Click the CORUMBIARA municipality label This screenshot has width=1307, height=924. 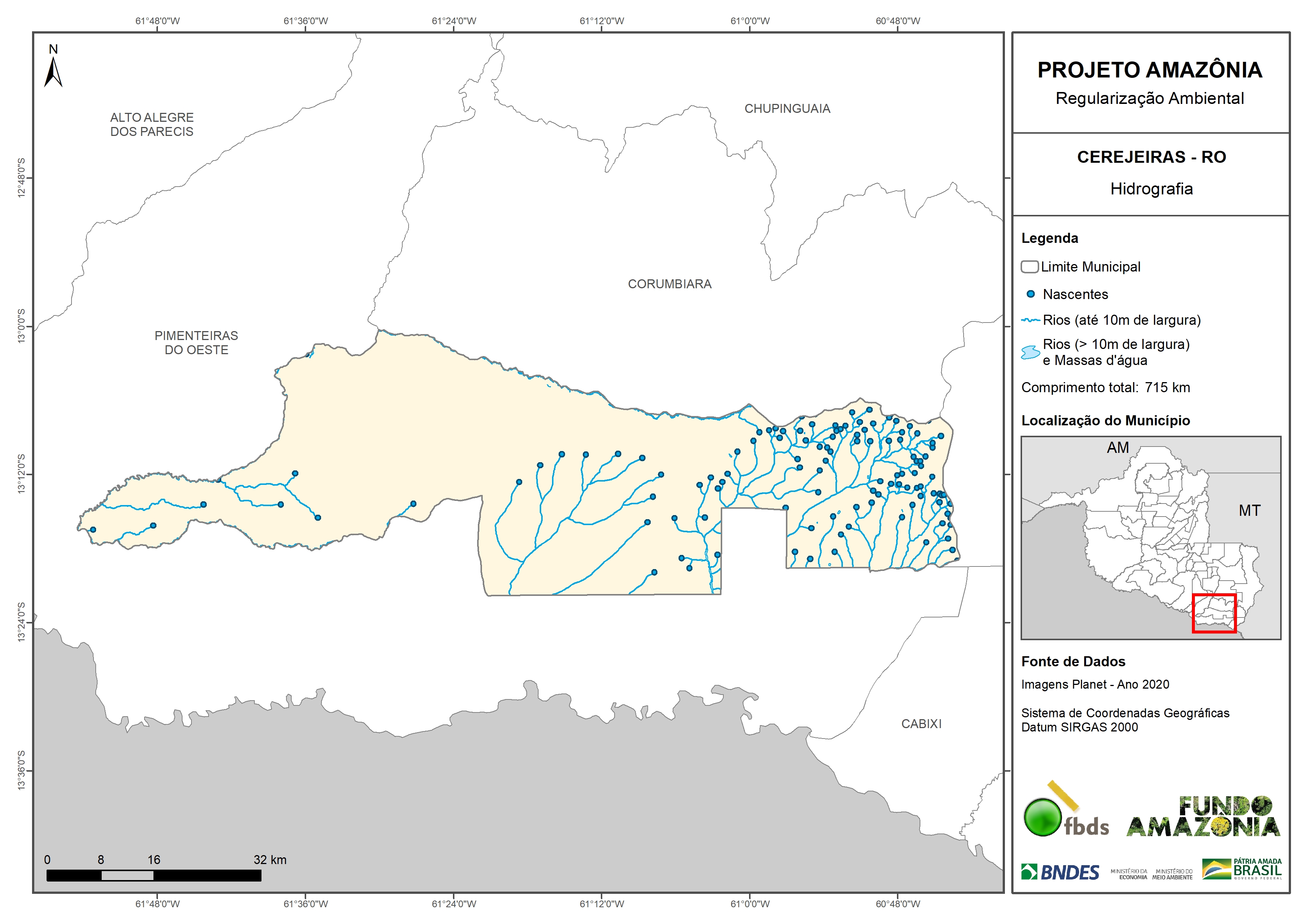click(669, 284)
